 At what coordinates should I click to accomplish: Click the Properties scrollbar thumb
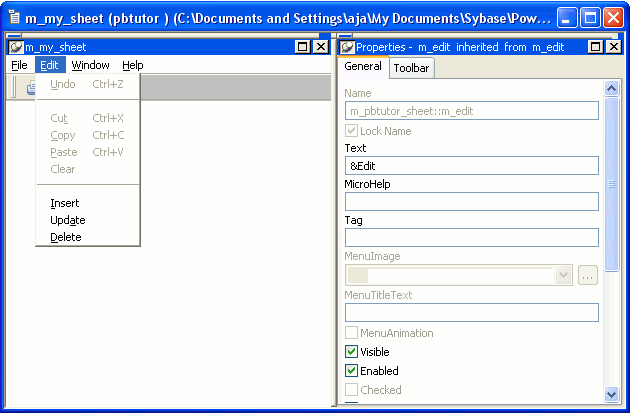pyautogui.click(x=611, y=184)
